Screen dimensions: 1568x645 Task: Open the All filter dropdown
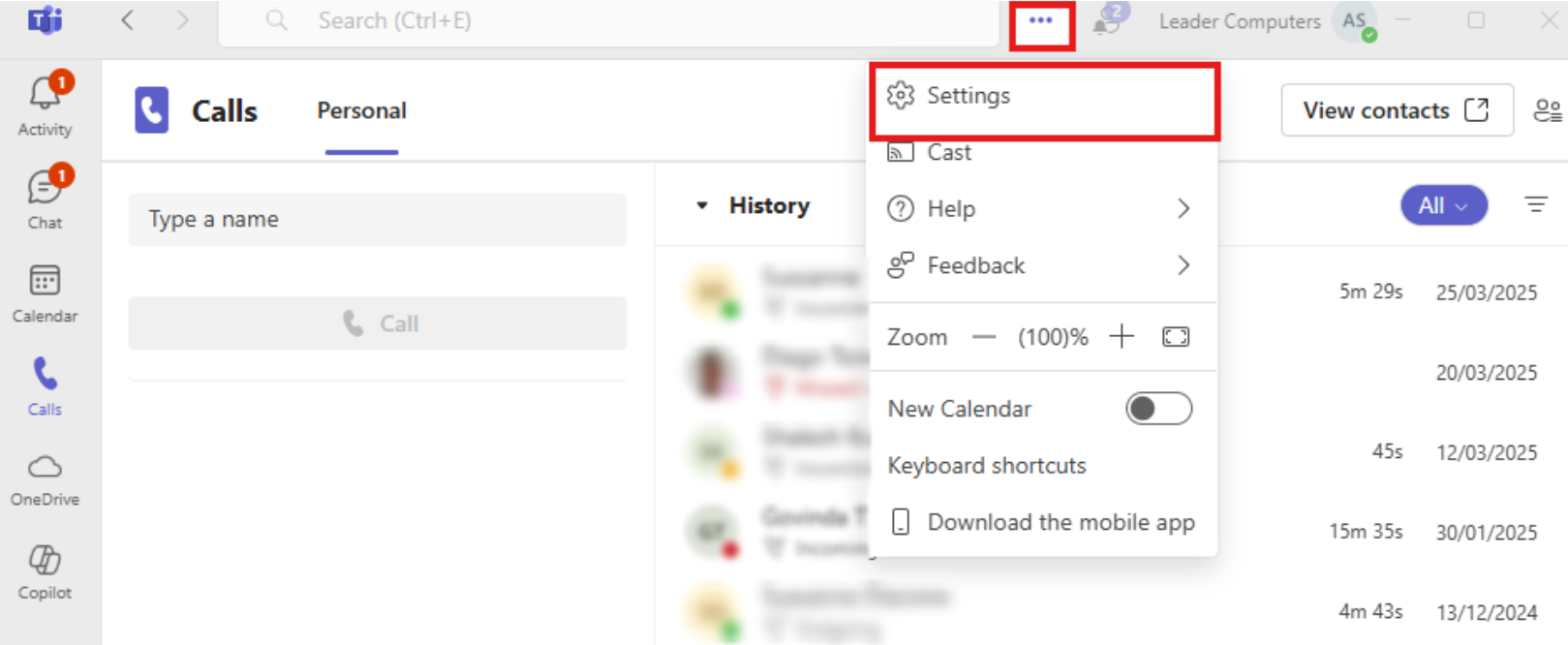1443,205
